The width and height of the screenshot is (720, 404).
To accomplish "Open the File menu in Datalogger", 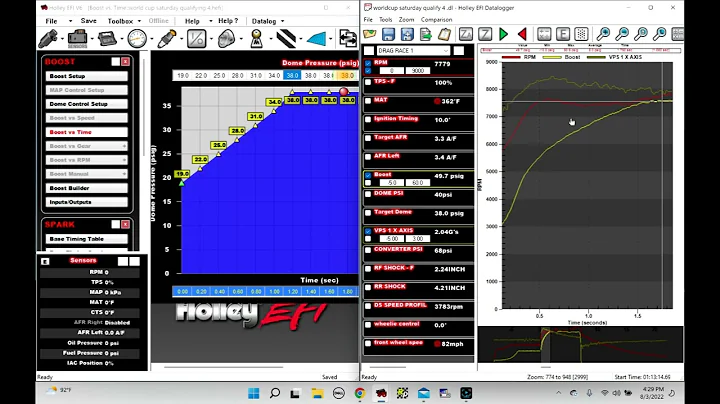I will click(368, 20).
